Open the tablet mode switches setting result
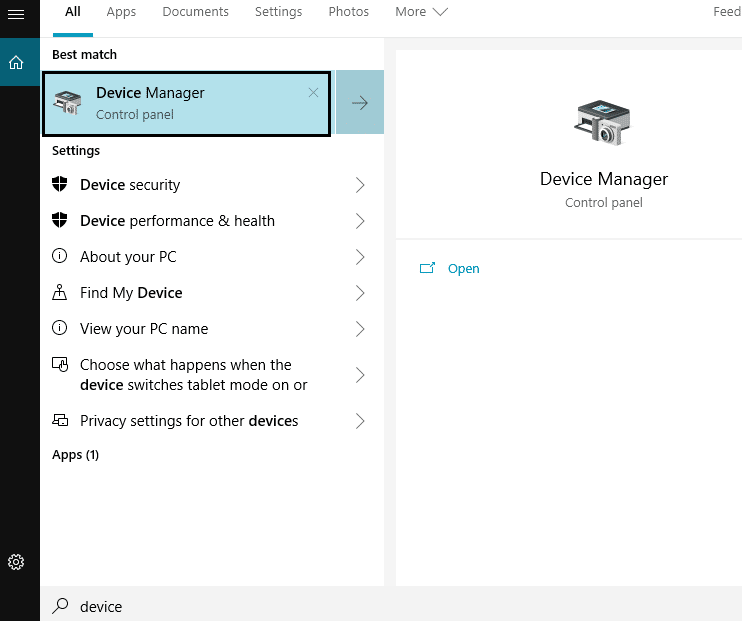This screenshot has height=621, width=742. (x=212, y=375)
